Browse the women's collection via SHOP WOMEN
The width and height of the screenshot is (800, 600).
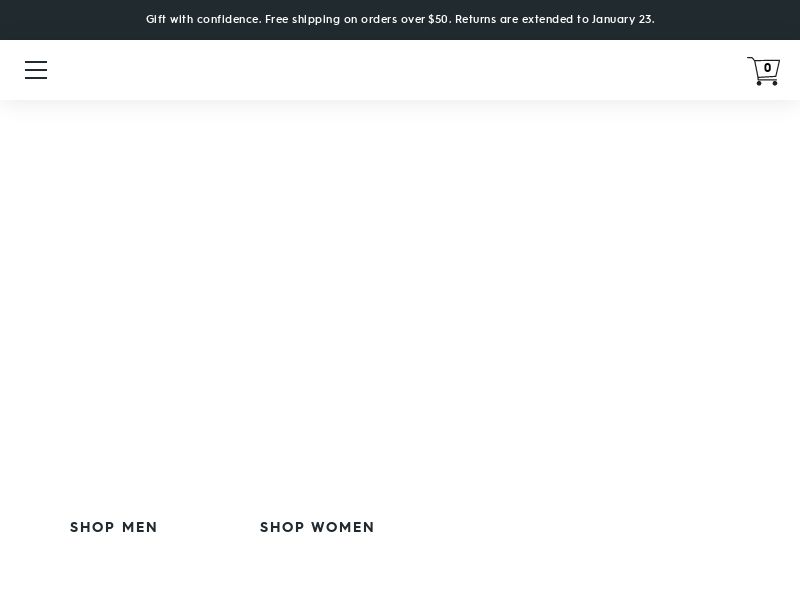point(317,527)
